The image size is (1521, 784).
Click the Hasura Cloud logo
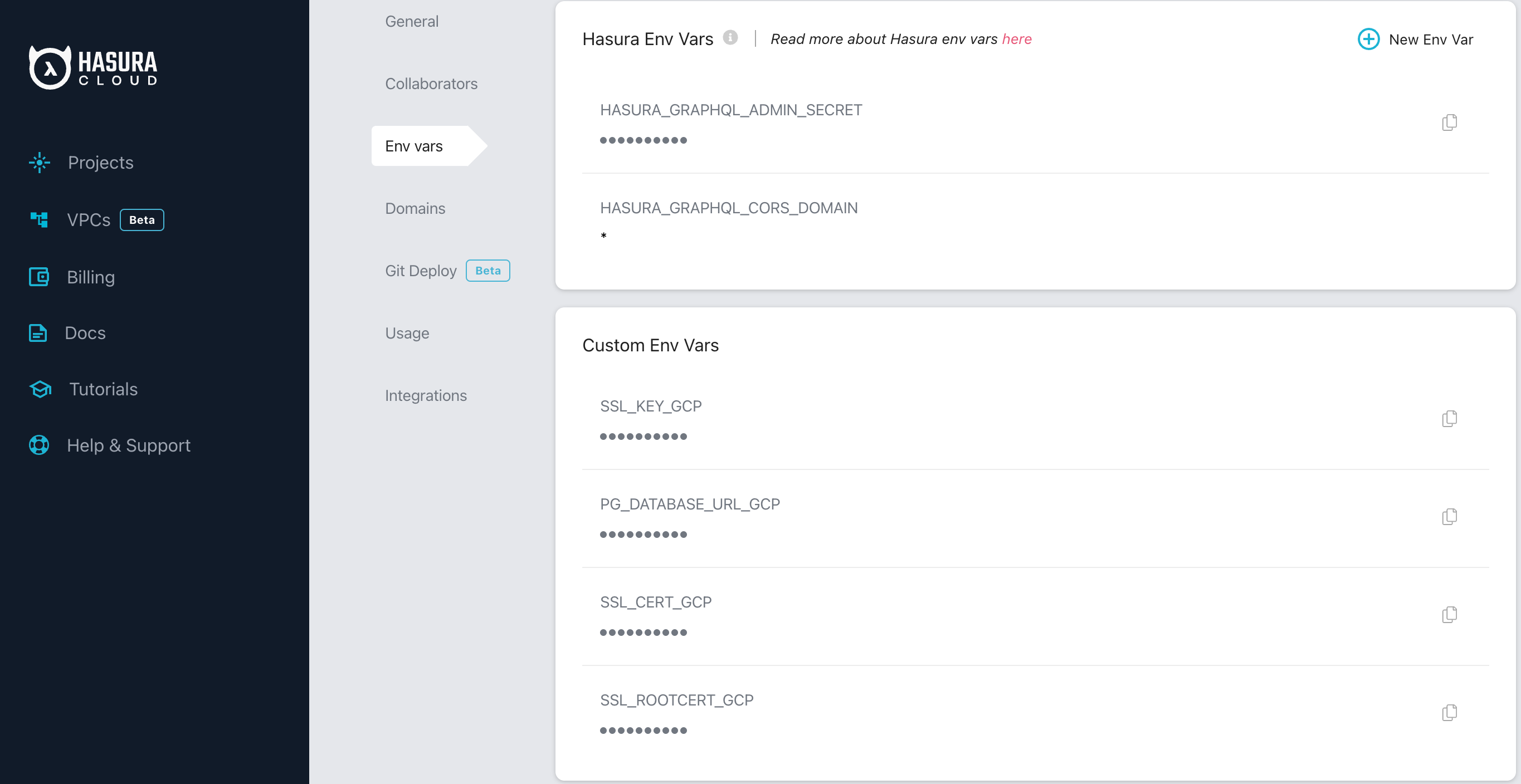tap(92, 67)
